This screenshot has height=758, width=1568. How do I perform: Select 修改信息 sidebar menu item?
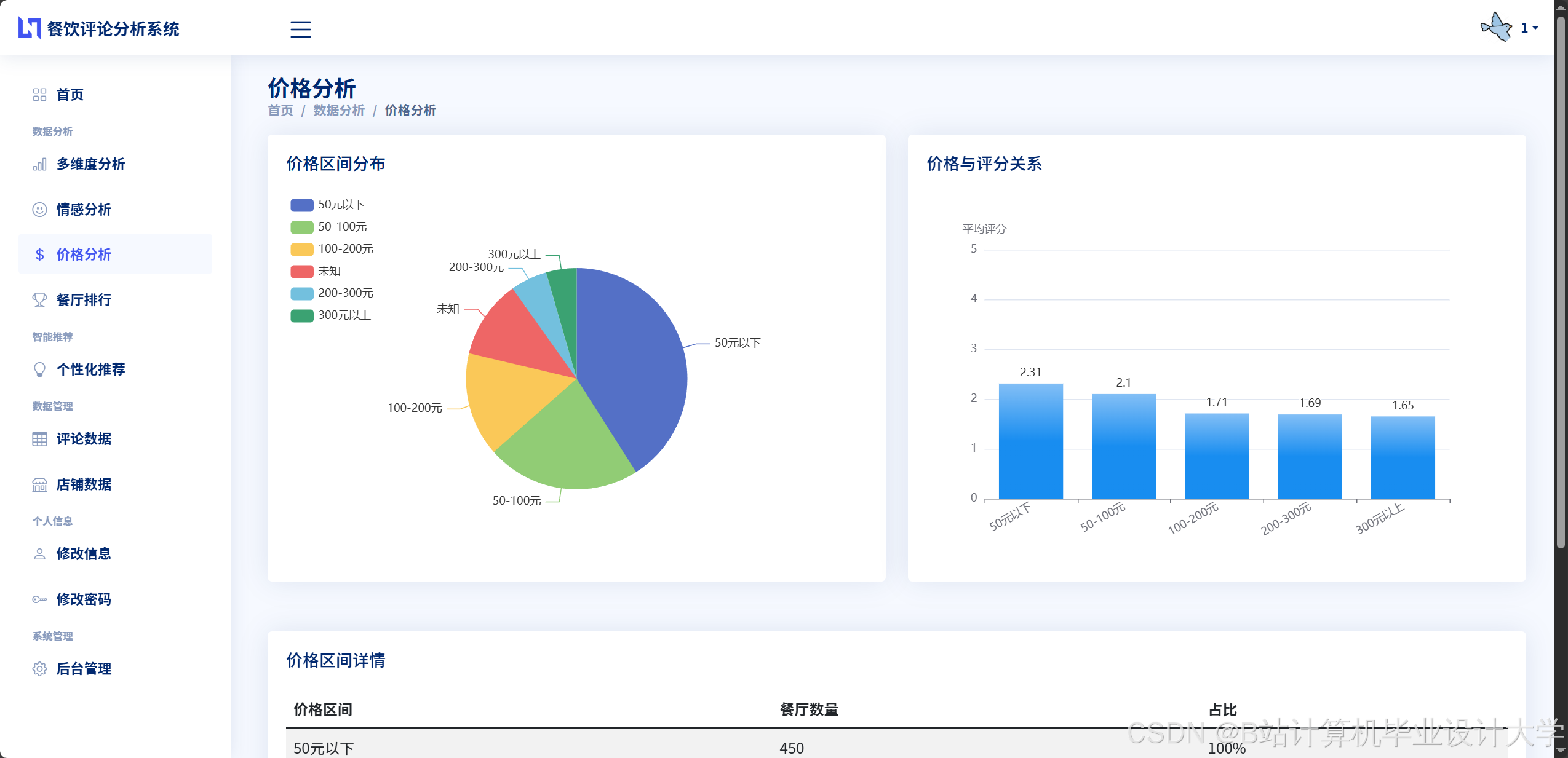tap(84, 554)
